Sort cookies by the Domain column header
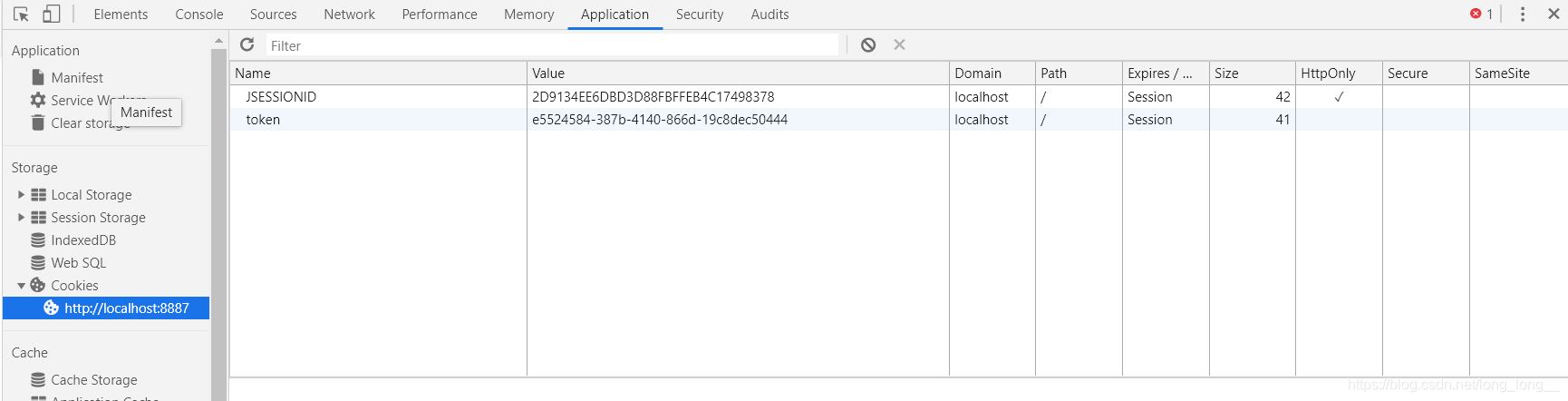 (992, 73)
